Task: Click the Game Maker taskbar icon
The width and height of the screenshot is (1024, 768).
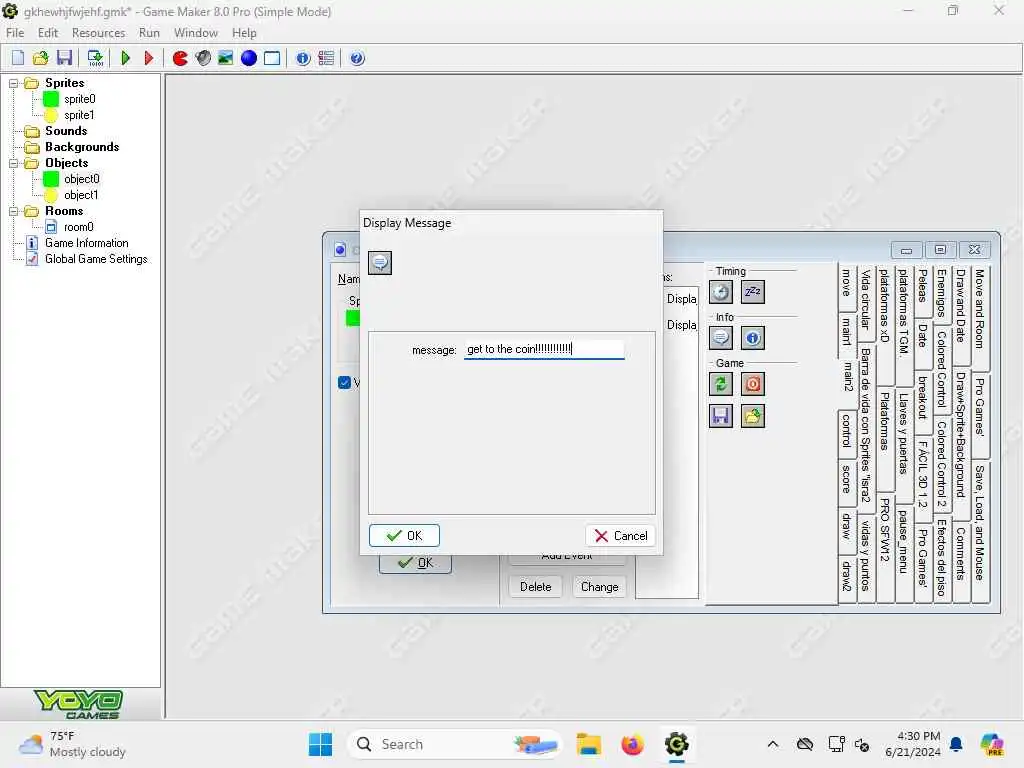Action: pos(677,744)
